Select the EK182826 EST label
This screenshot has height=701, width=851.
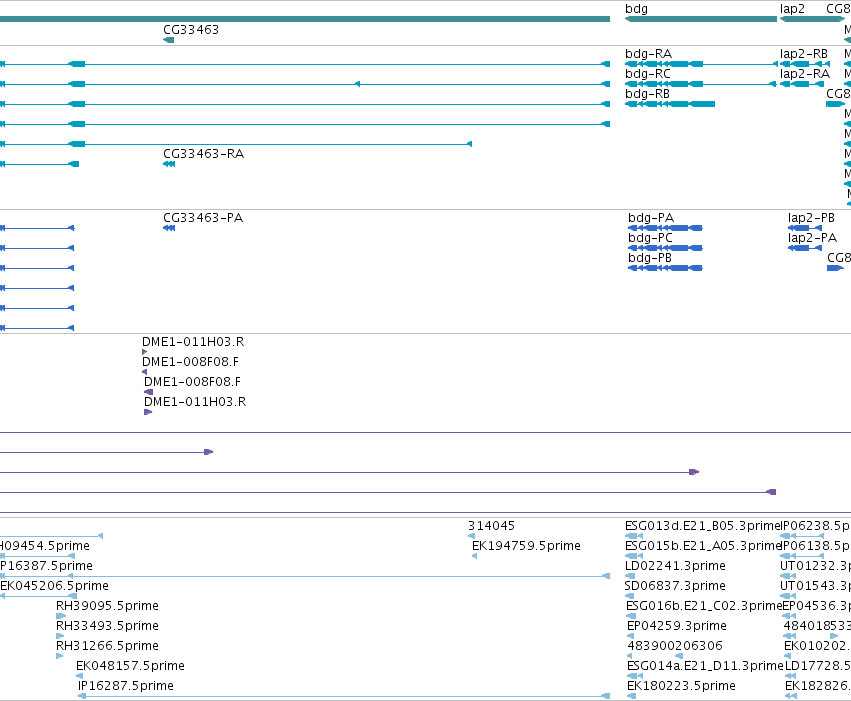[818, 686]
